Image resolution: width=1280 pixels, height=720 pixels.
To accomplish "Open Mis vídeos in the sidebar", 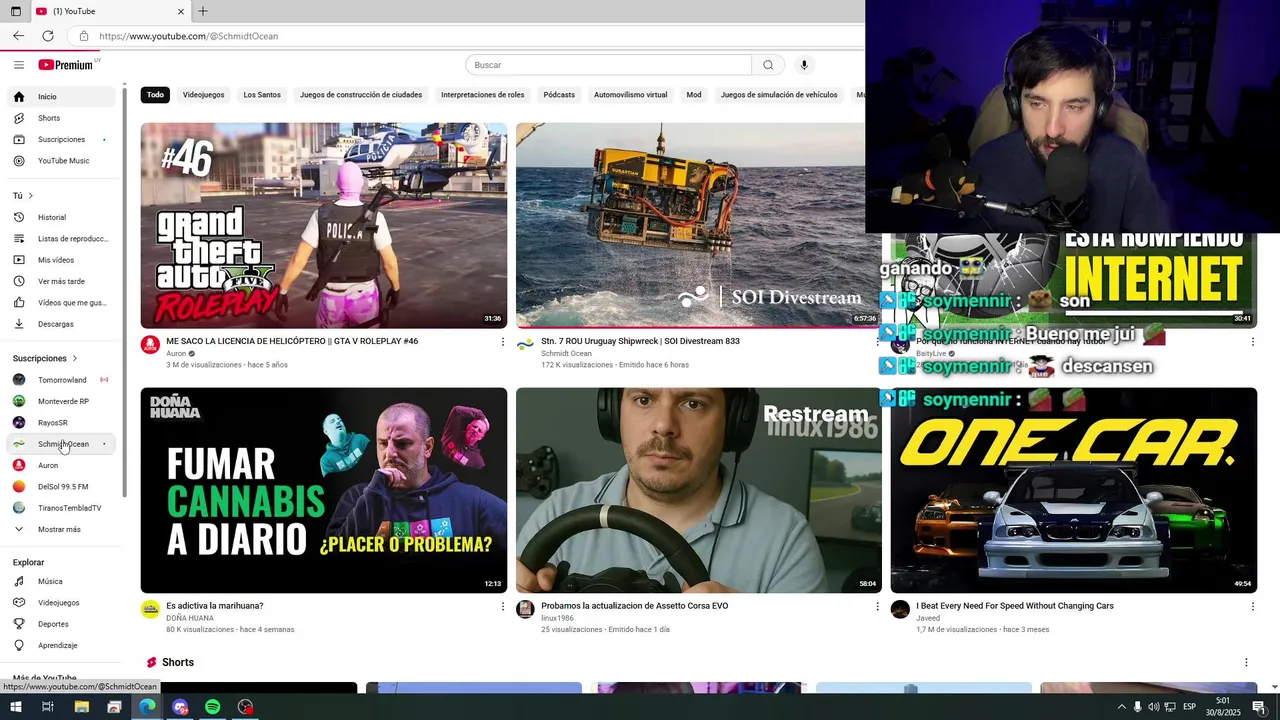I will (62, 260).
